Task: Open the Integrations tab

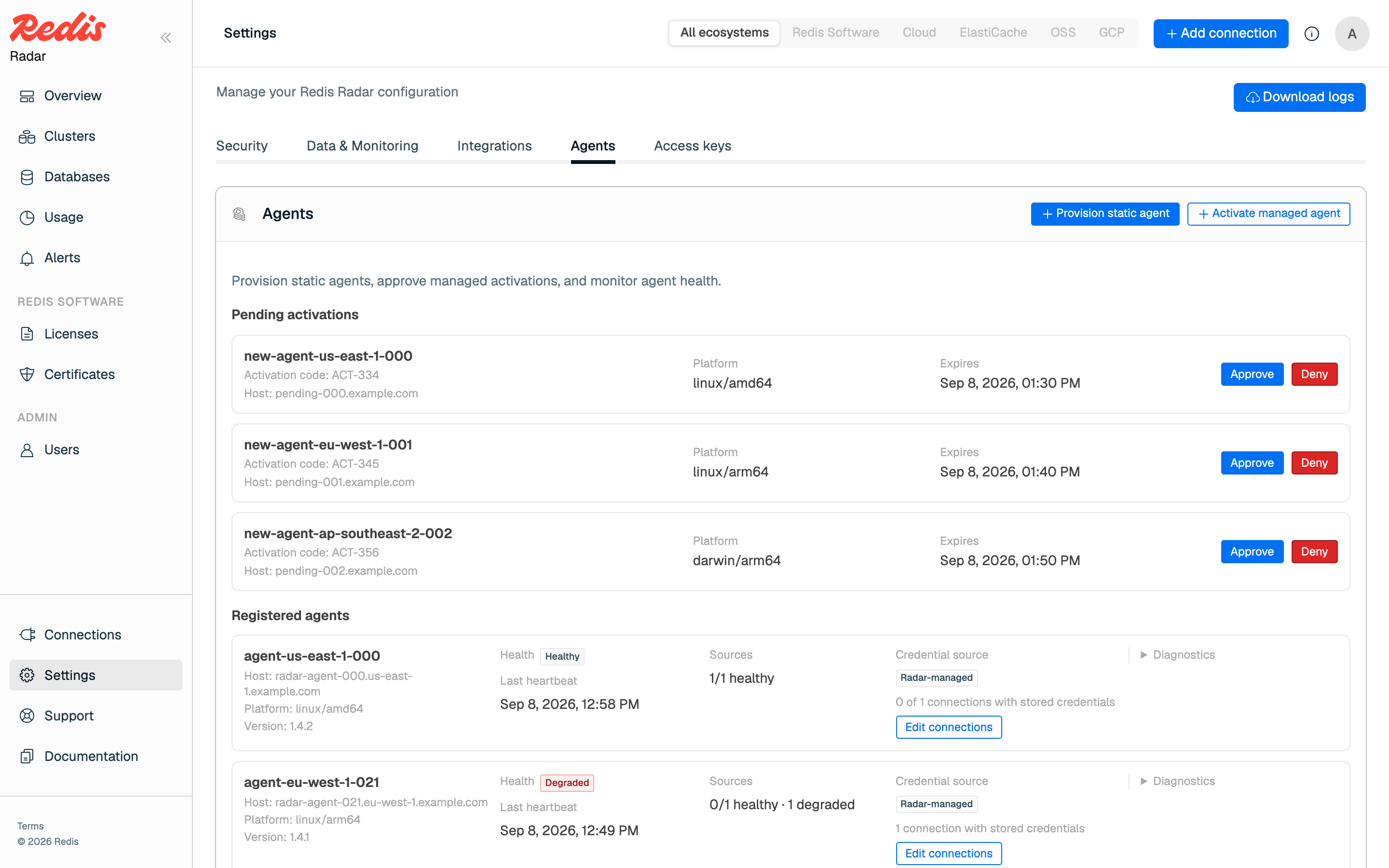Action: coord(494,146)
